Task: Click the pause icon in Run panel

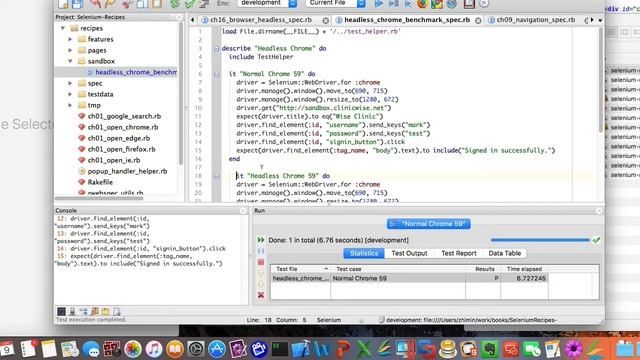Action: click(261, 251)
